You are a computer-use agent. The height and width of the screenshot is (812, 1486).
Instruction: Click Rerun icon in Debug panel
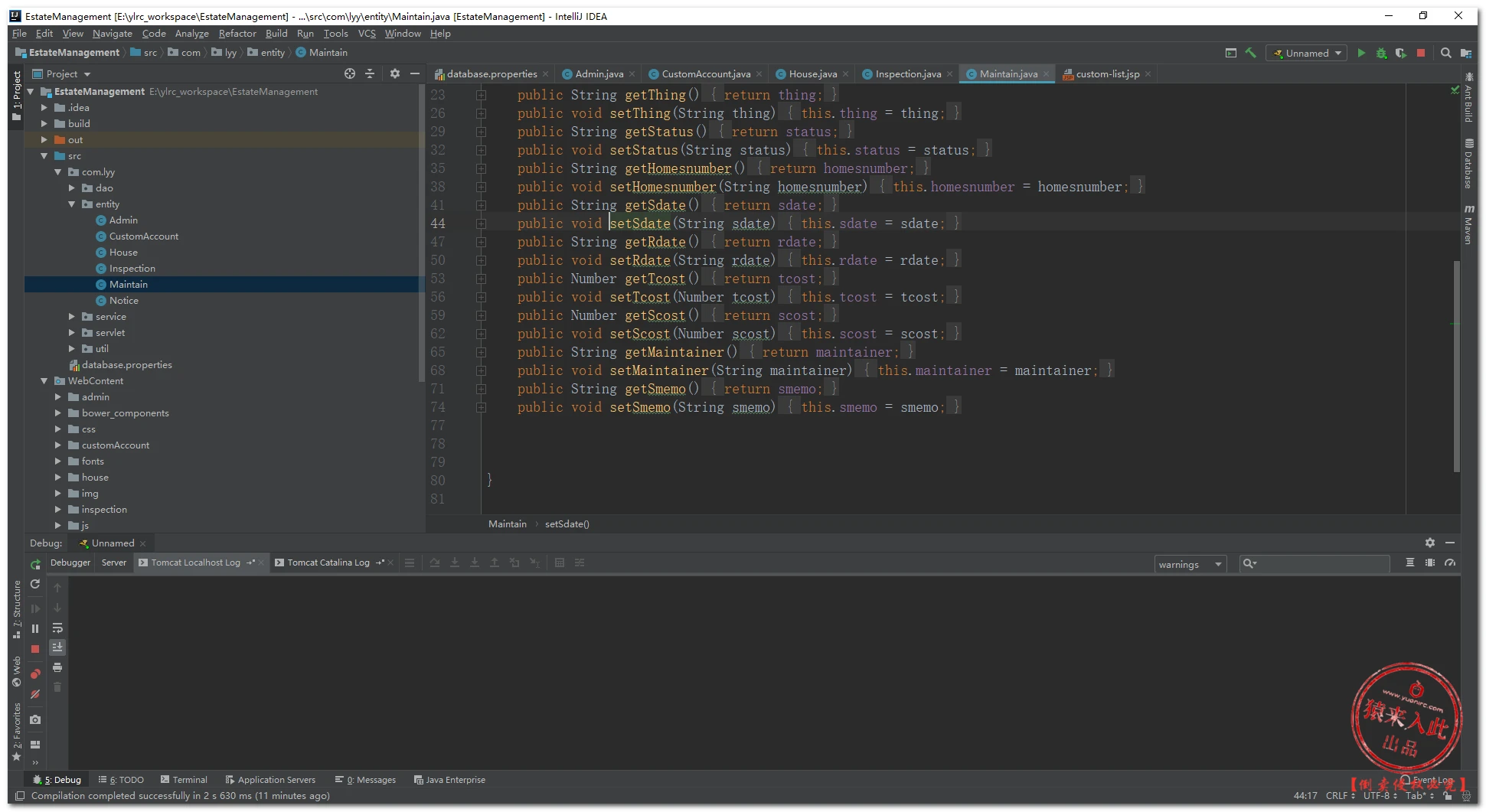click(35, 564)
